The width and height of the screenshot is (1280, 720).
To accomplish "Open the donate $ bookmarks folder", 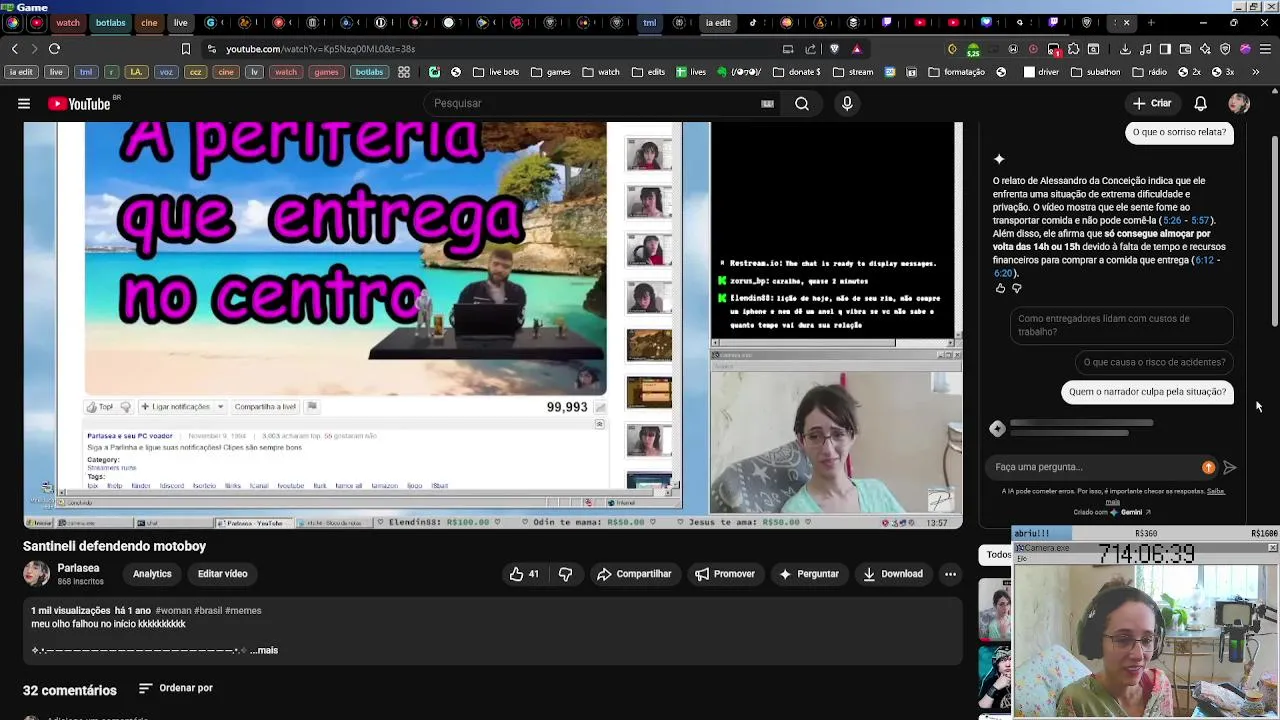I will pos(796,72).
